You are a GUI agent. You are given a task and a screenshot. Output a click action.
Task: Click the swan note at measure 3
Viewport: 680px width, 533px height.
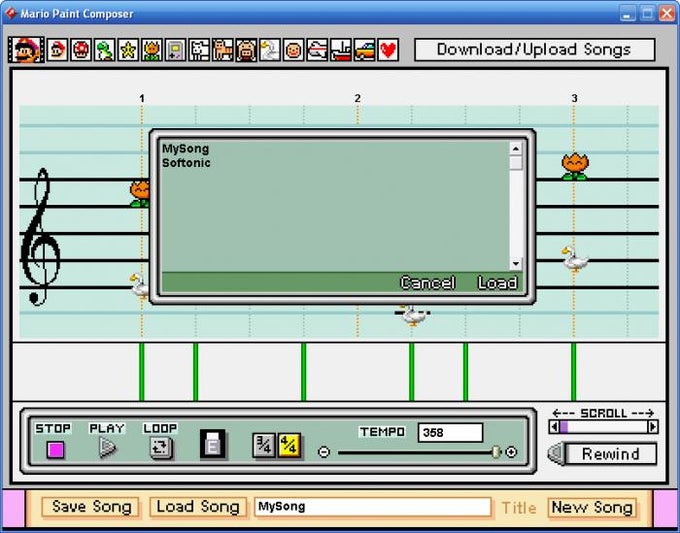575,259
